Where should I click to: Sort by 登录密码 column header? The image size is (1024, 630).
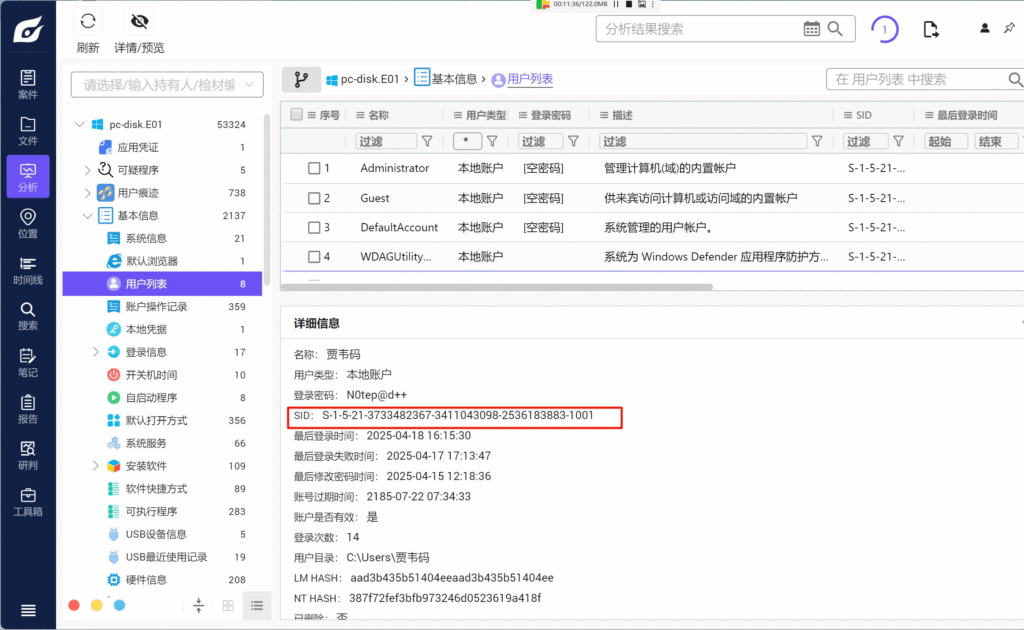click(551, 115)
